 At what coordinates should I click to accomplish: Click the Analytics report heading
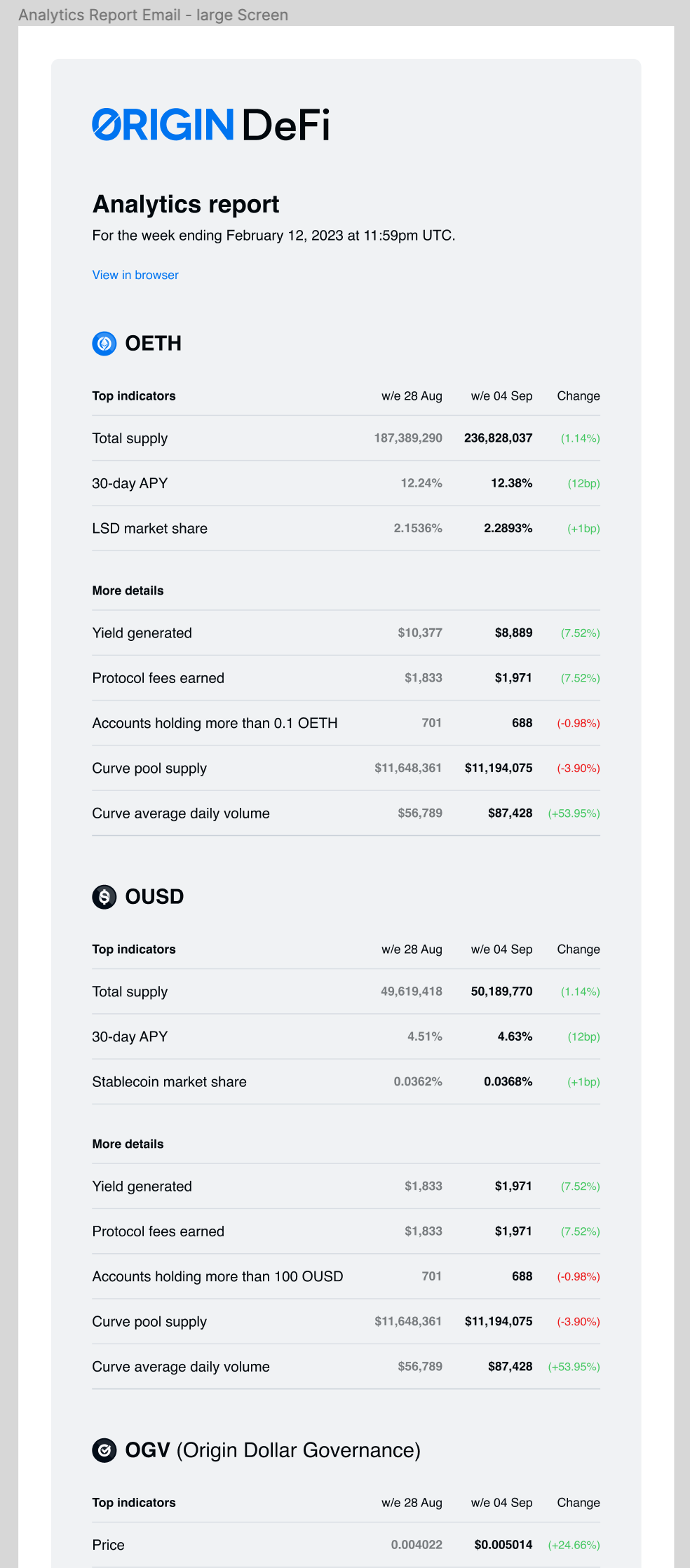(x=186, y=203)
